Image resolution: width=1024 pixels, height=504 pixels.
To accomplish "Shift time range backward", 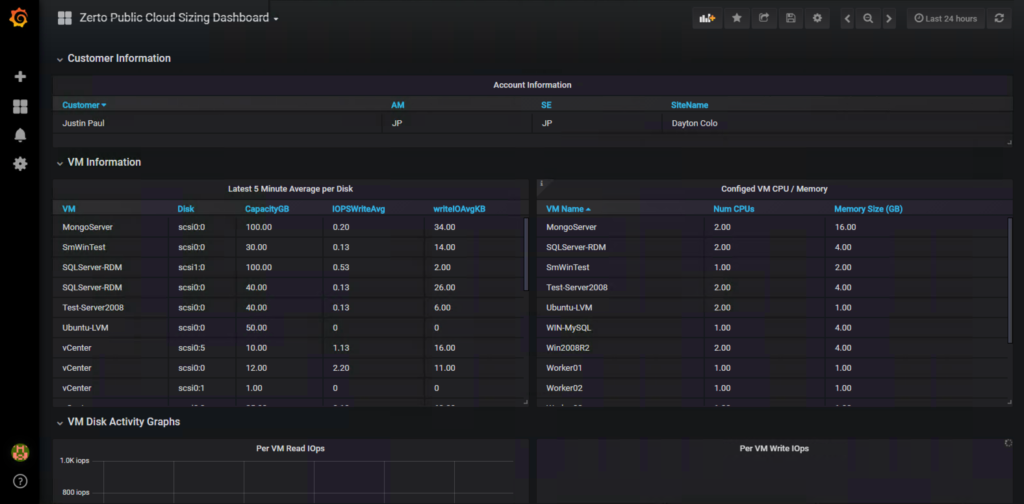I will pos(848,18).
